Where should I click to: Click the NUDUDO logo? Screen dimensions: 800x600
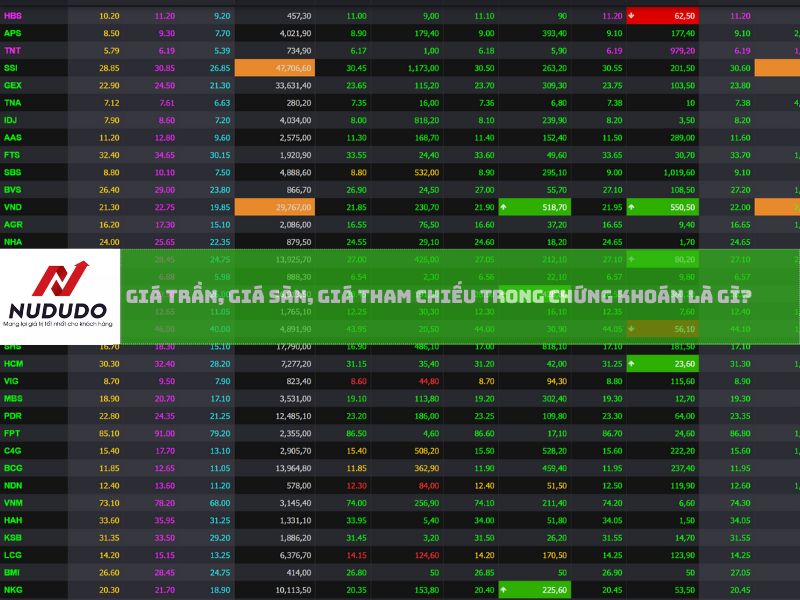[x=60, y=296]
